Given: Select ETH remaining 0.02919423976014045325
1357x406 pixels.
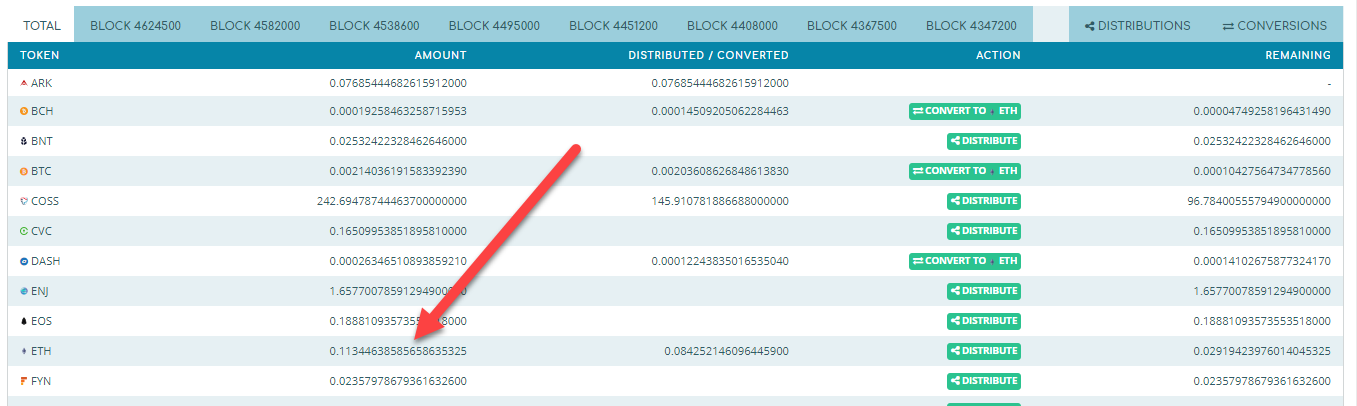Looking at the screenshot, I should pyautogui.click(x=1262, y=352).
